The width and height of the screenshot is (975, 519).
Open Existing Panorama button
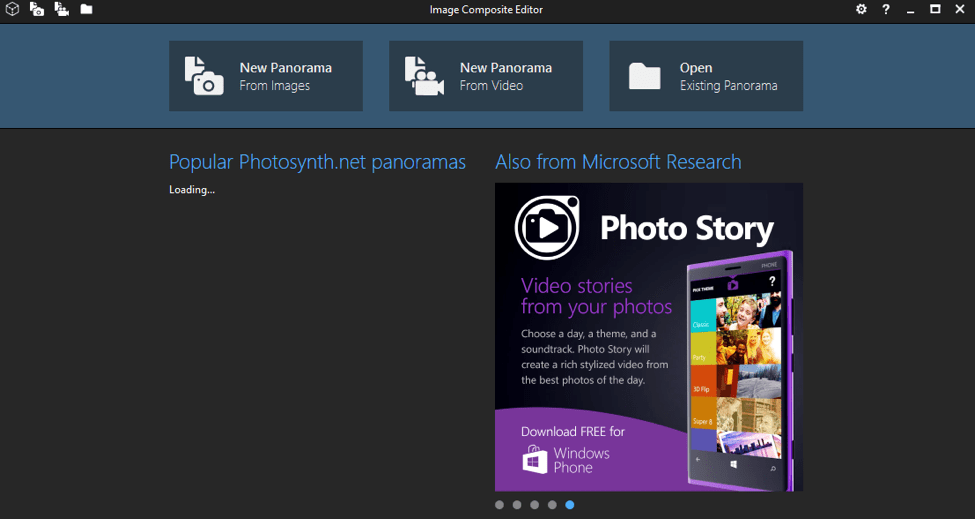706,76
